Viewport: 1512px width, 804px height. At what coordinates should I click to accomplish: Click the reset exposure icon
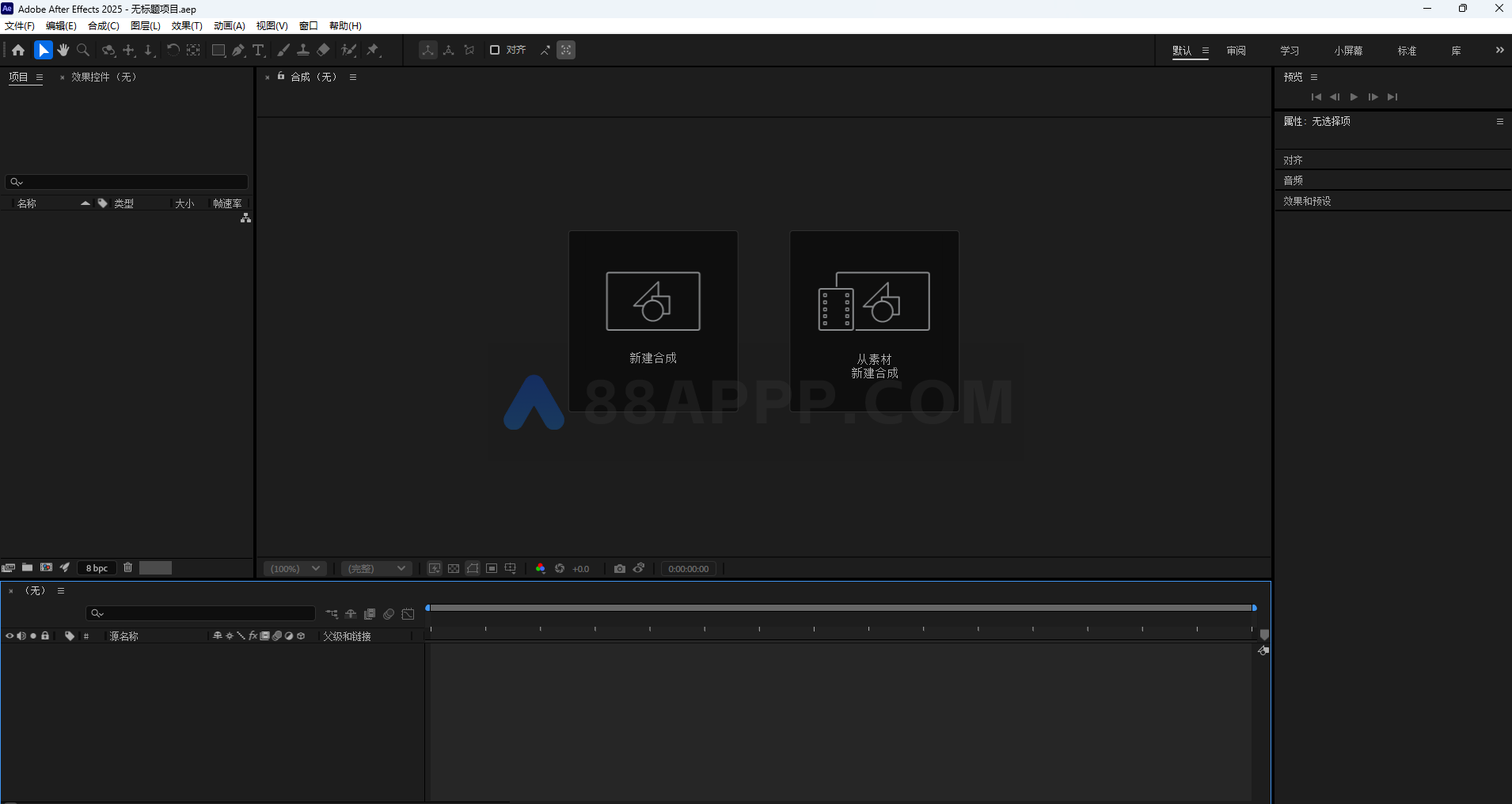coord(560,568)
